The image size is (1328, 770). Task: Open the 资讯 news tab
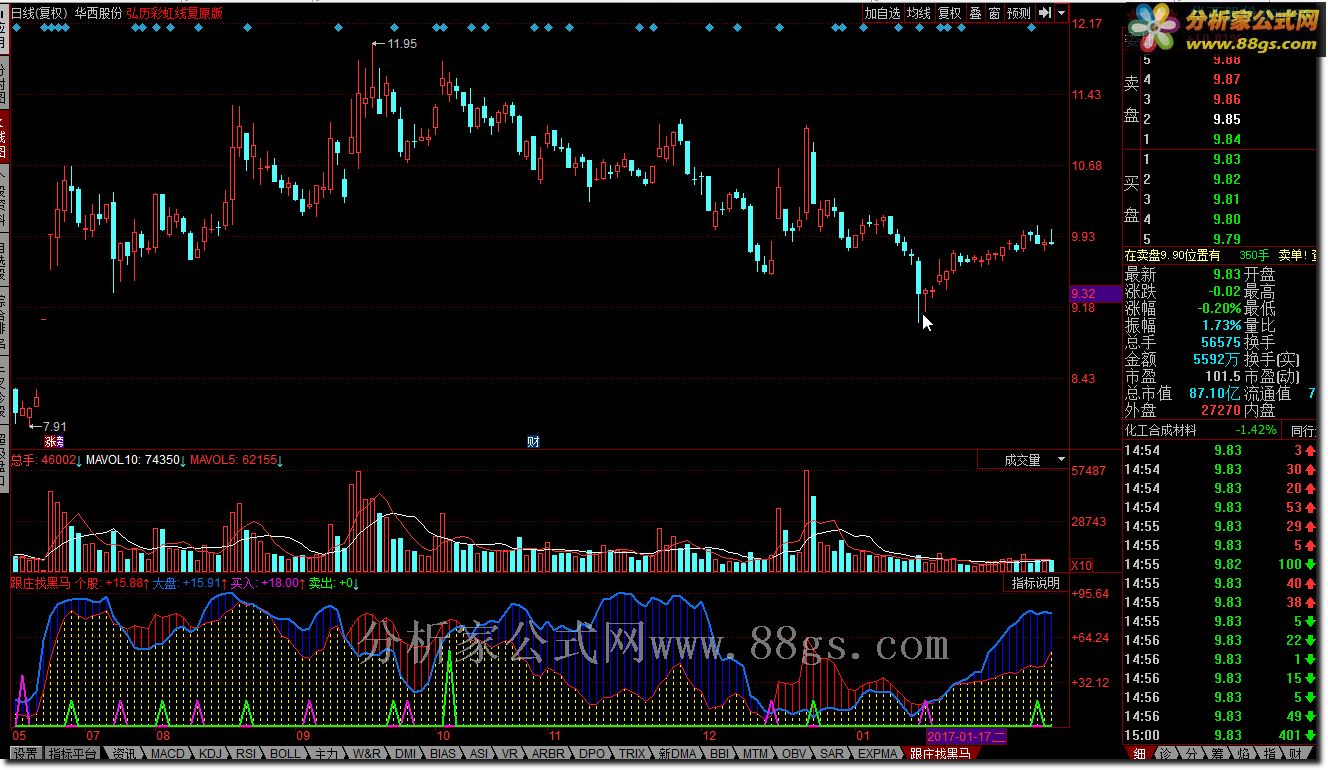(124, 753)
